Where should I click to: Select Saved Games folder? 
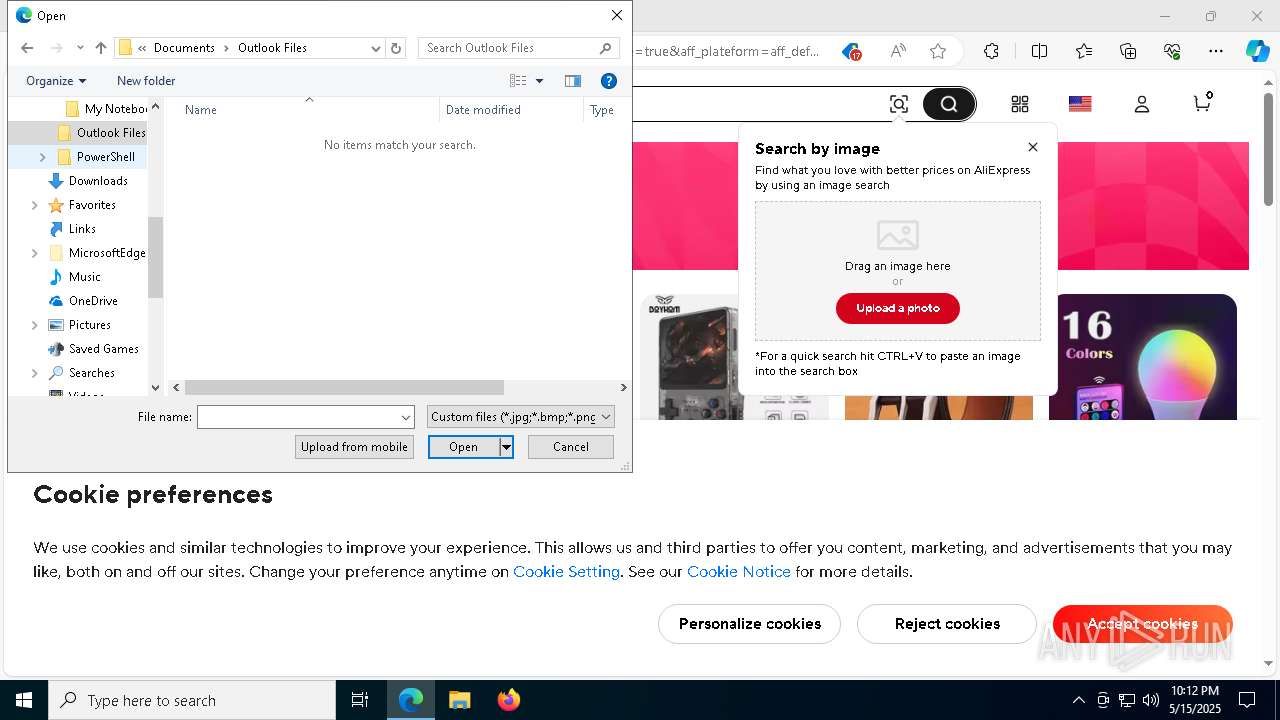point(94,349)
